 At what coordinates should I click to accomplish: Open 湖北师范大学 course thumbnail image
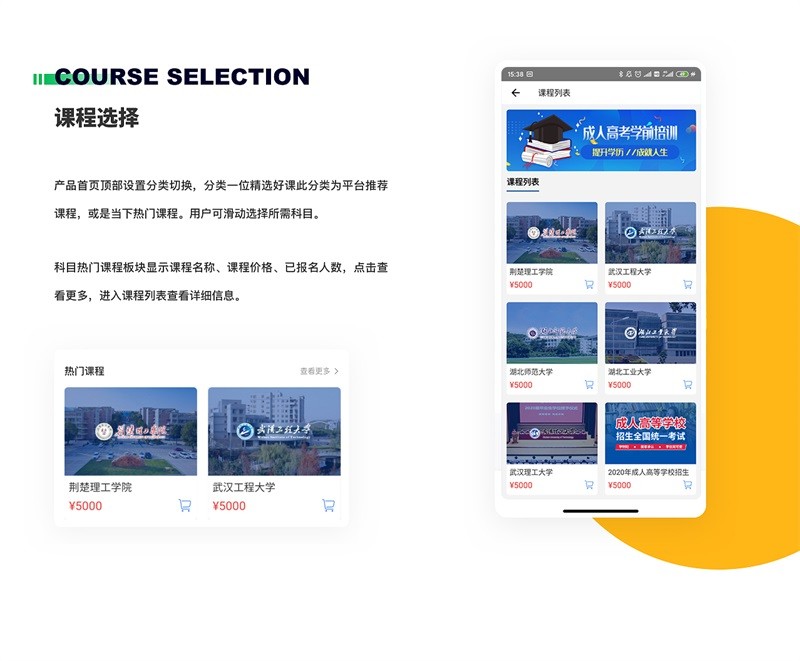[x=552, y=333]
